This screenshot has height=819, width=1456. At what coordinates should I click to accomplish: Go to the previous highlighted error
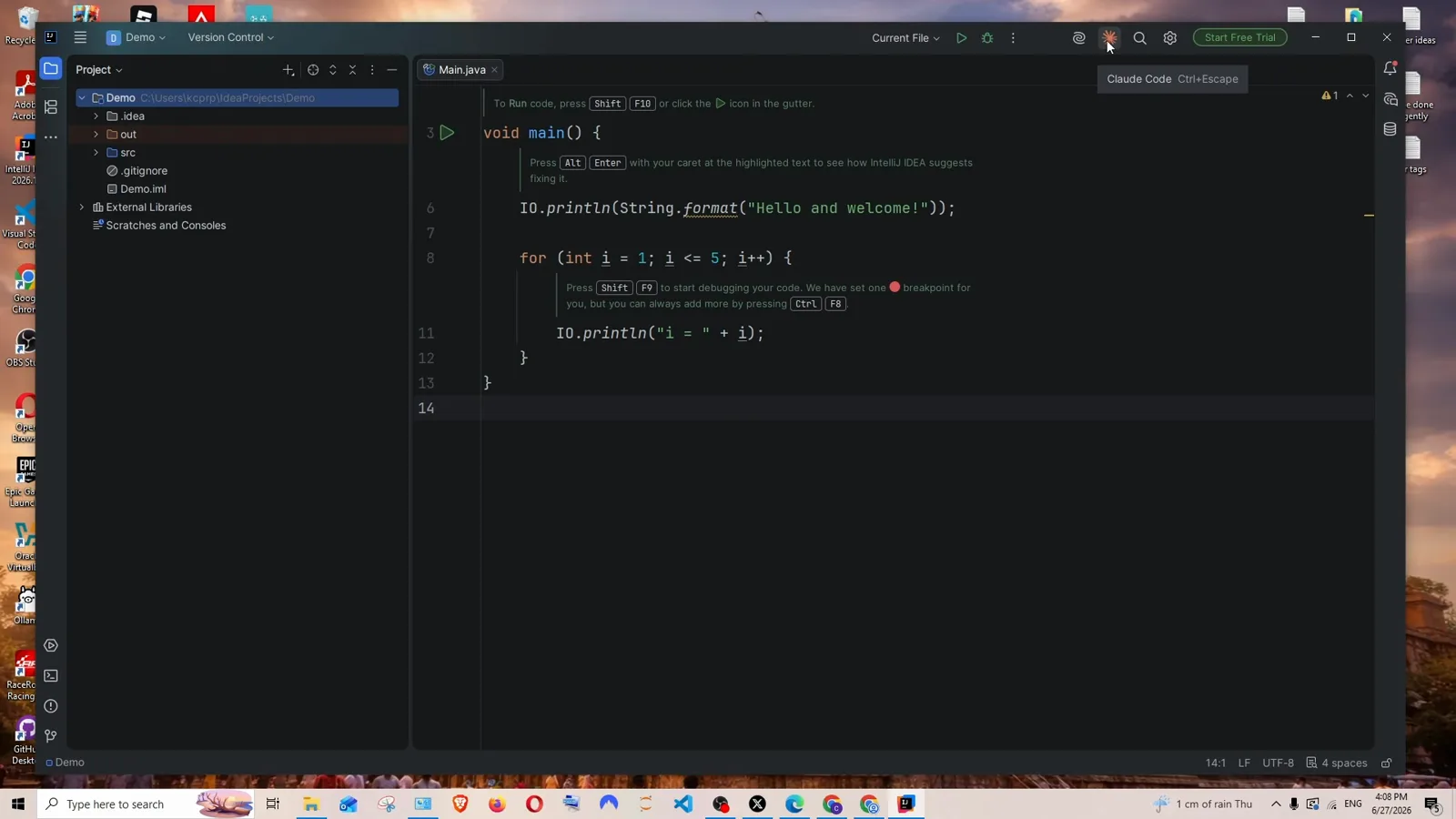(x=1350, y=96)
